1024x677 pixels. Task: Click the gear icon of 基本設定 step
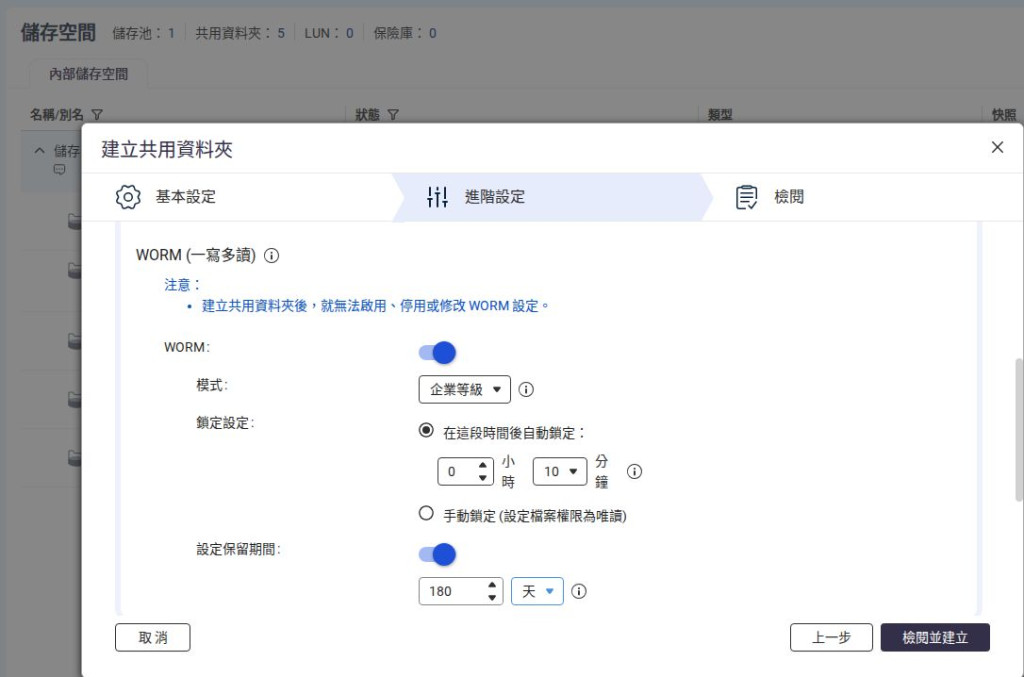128,197
